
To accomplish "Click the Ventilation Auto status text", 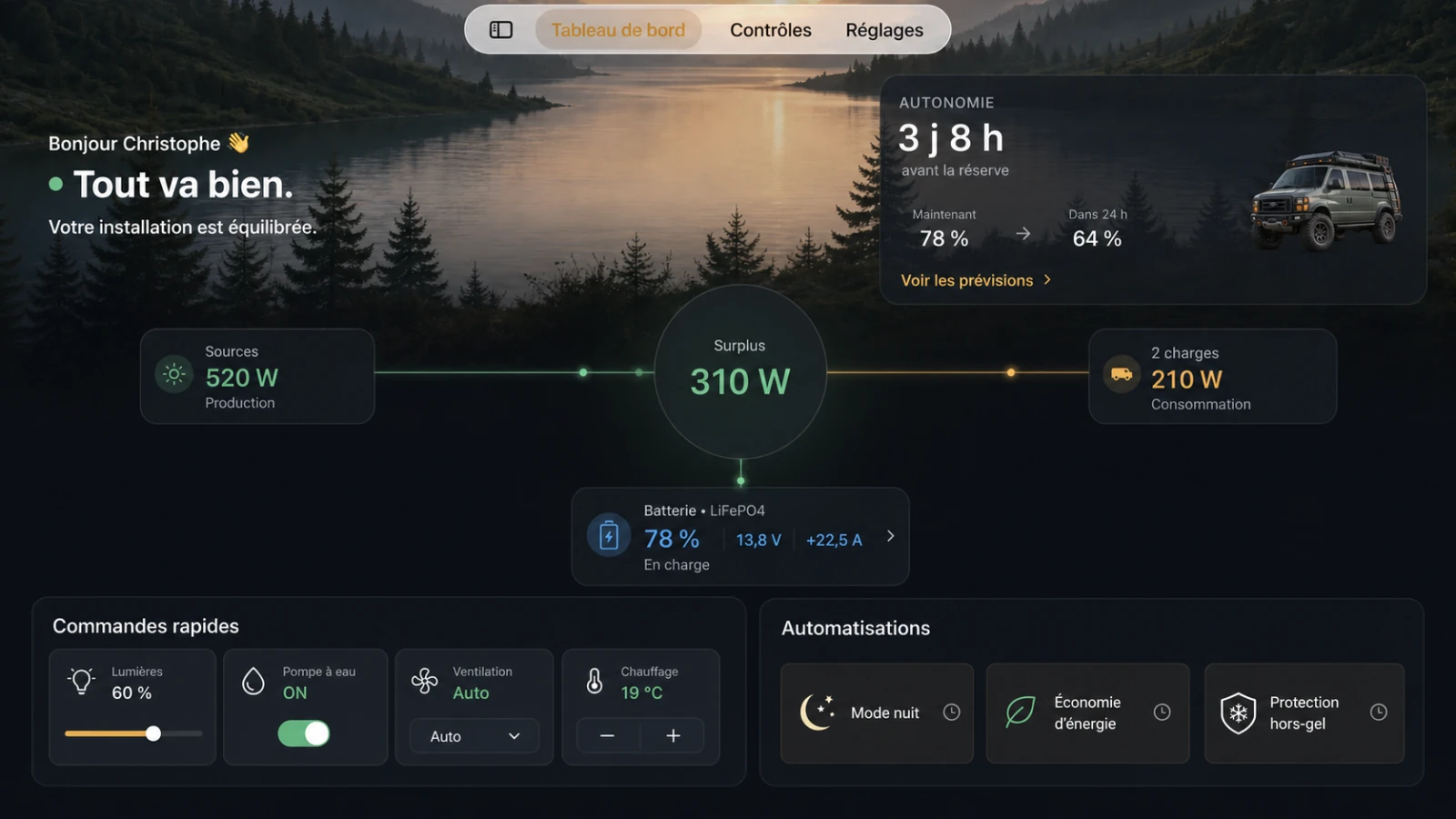I will coord(471,693).
